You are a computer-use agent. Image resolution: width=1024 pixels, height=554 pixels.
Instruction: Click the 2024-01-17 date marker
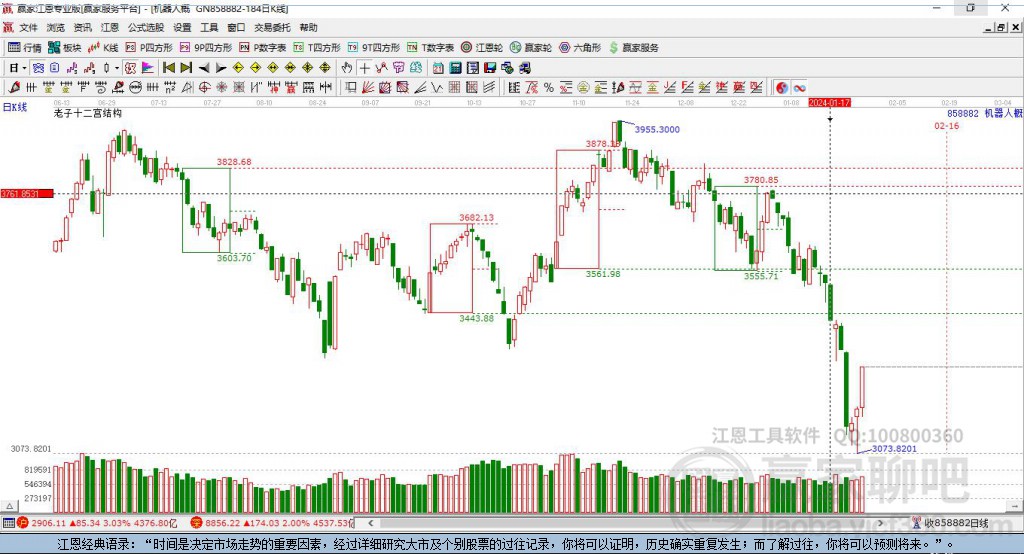click(829, 103)
